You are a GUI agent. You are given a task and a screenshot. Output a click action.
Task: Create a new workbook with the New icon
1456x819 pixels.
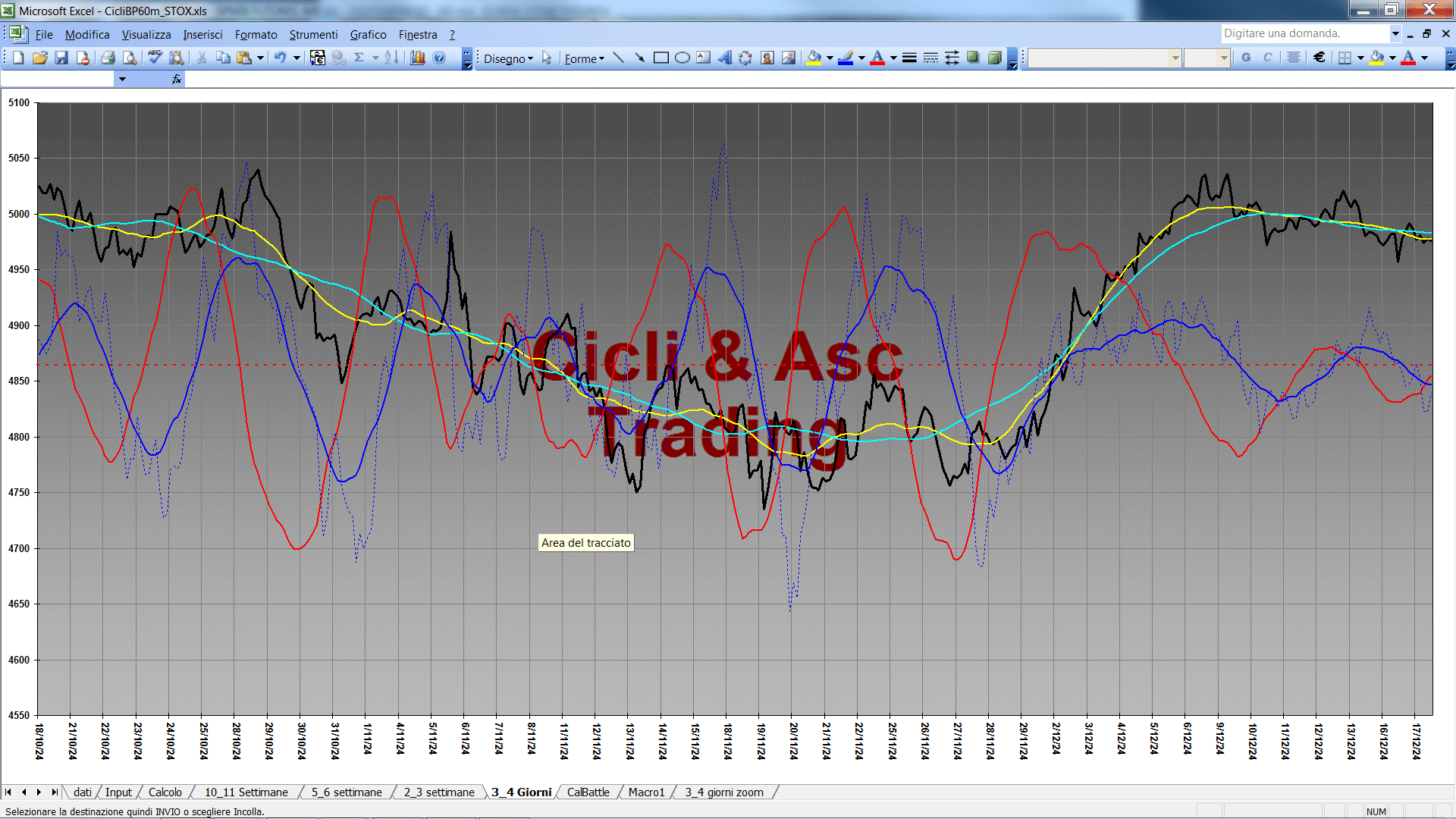point(18,58)
